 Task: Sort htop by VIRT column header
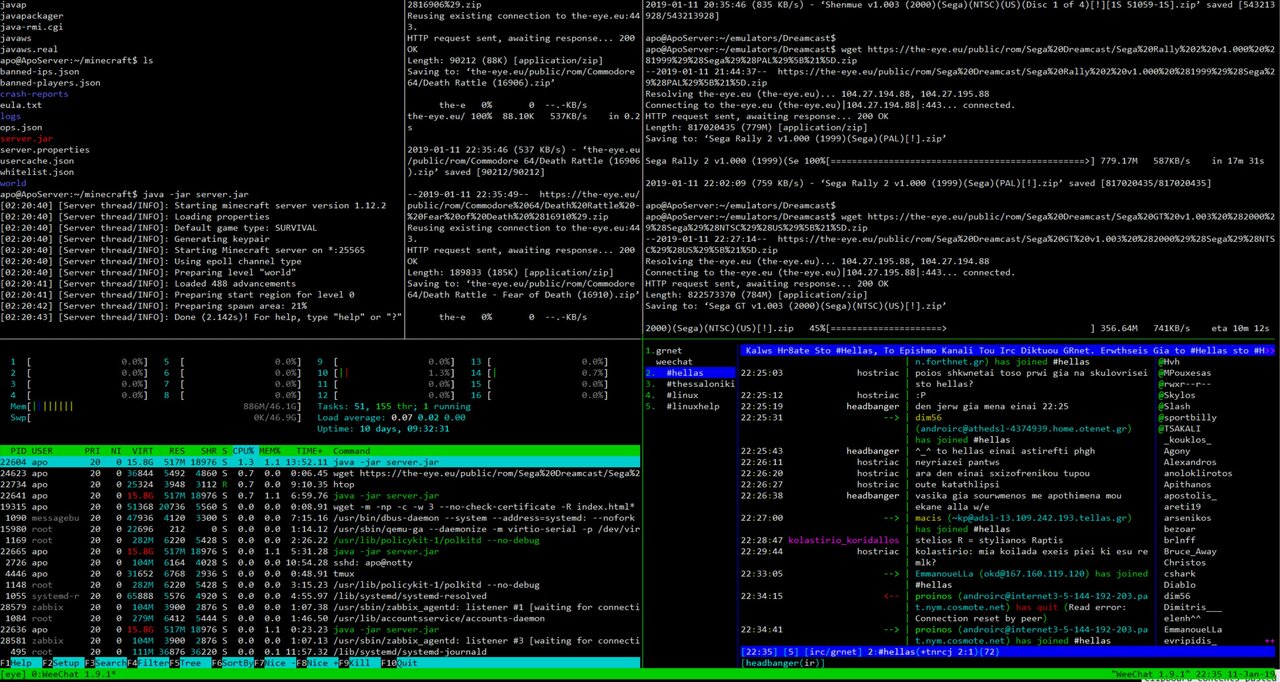tap(144, 451)
